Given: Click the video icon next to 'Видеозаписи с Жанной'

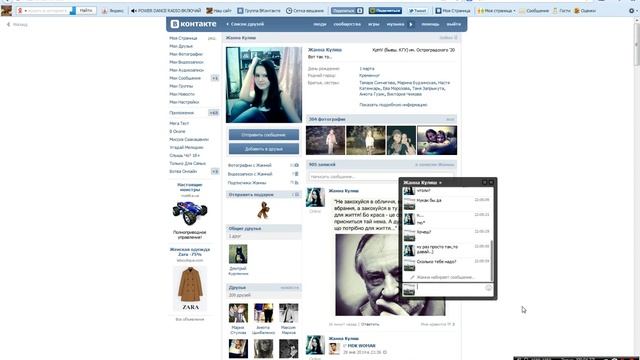Looking at the screenshot, I should [x=296, y=174].
